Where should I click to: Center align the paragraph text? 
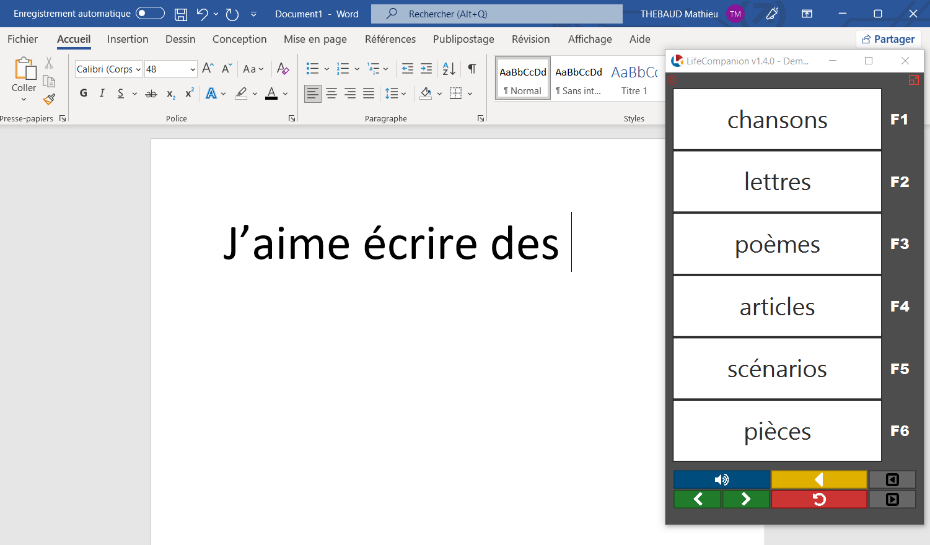pos(331,93)
